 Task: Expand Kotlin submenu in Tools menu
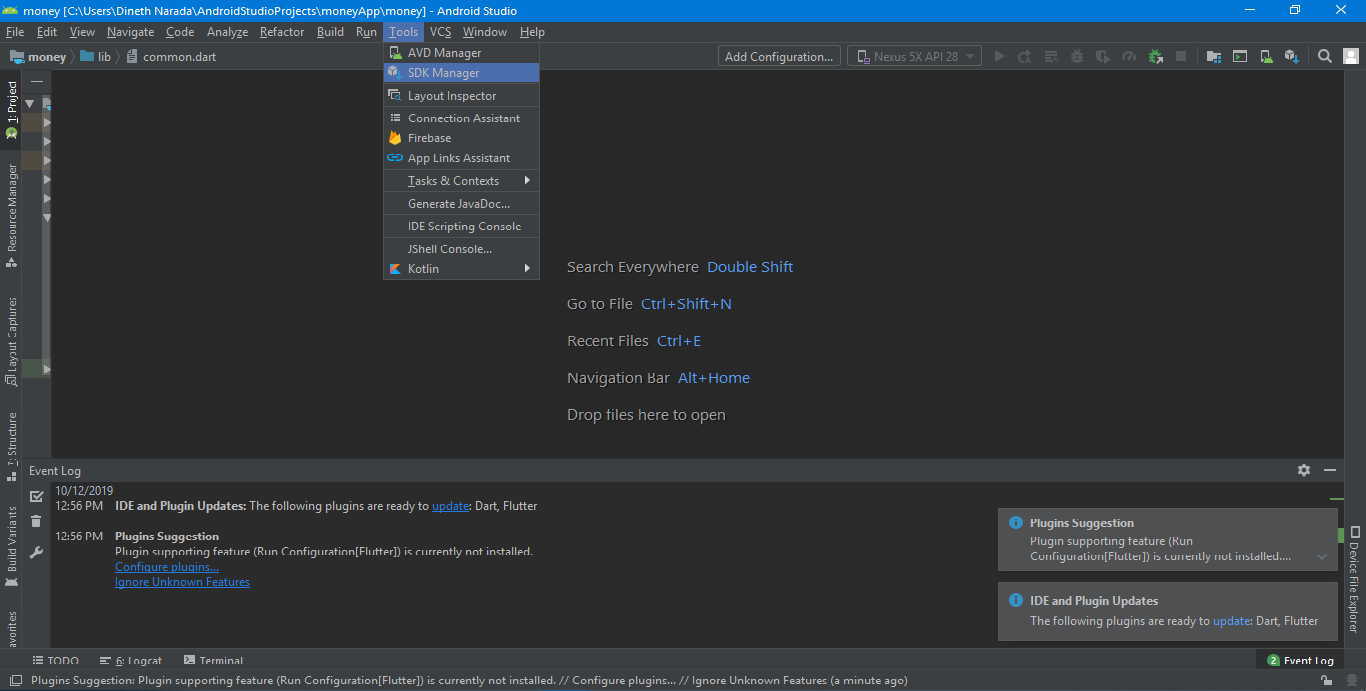461,269
